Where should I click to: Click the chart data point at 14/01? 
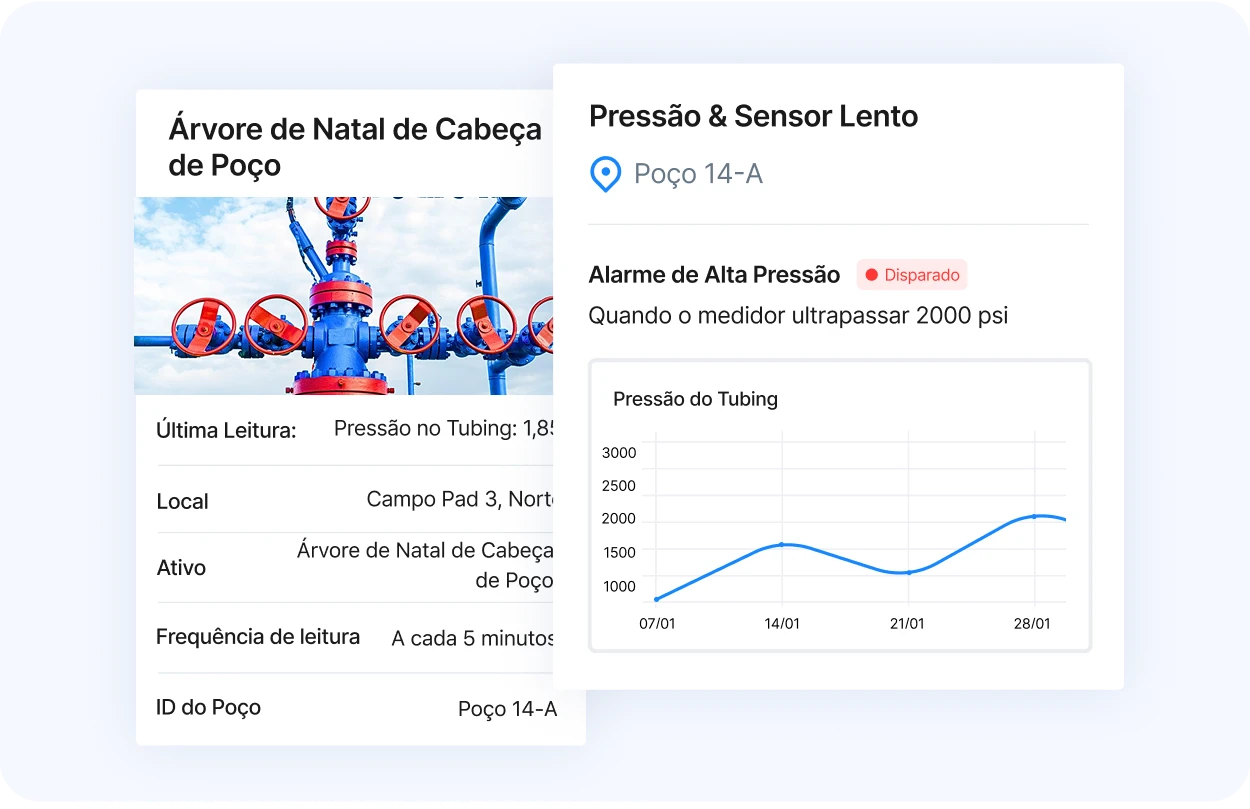[782, 544]
